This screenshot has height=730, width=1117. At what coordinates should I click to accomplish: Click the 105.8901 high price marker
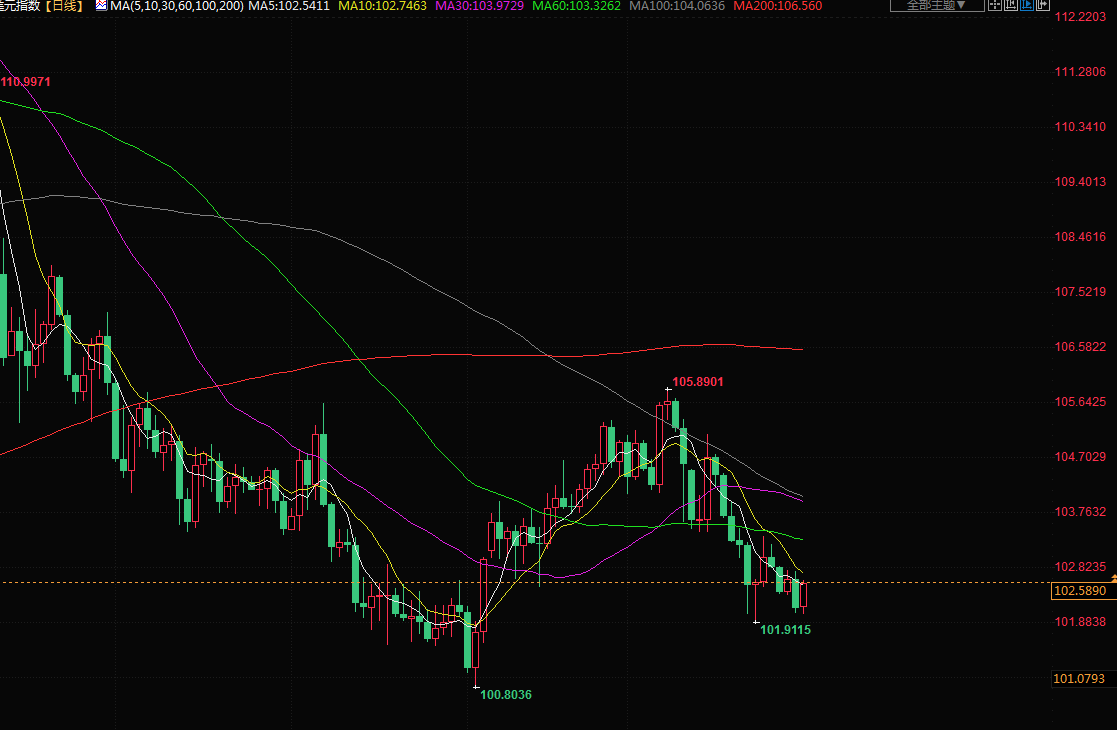pos(697,381)
